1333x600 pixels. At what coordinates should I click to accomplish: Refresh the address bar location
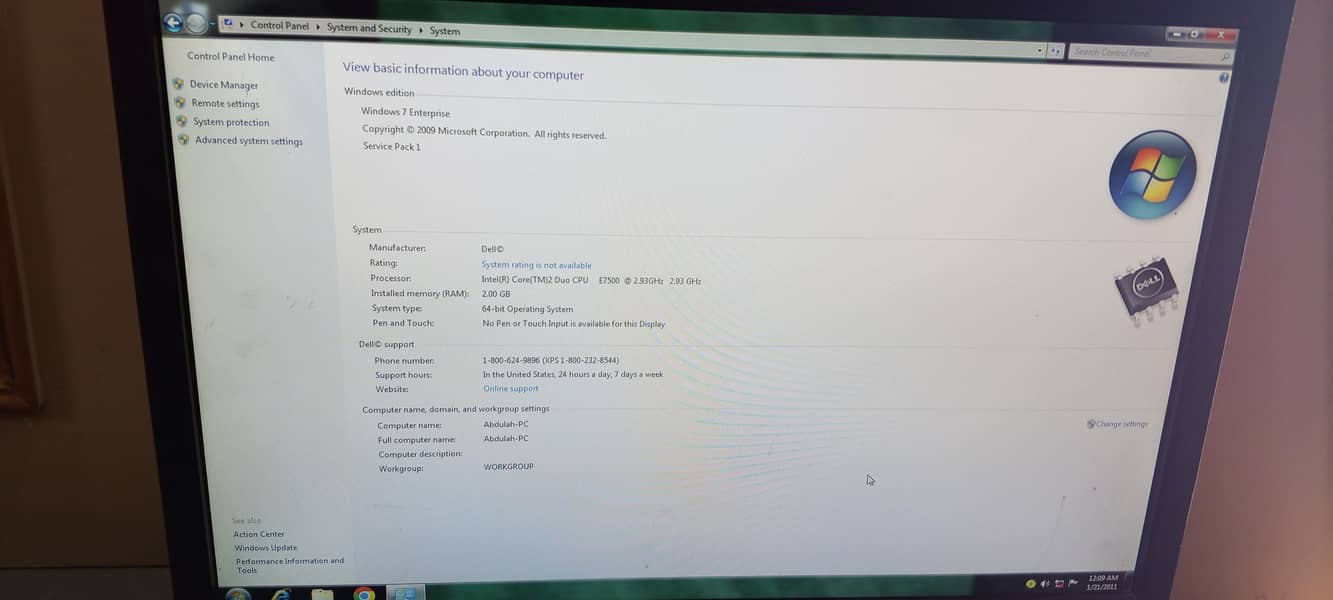[1056, 51]
